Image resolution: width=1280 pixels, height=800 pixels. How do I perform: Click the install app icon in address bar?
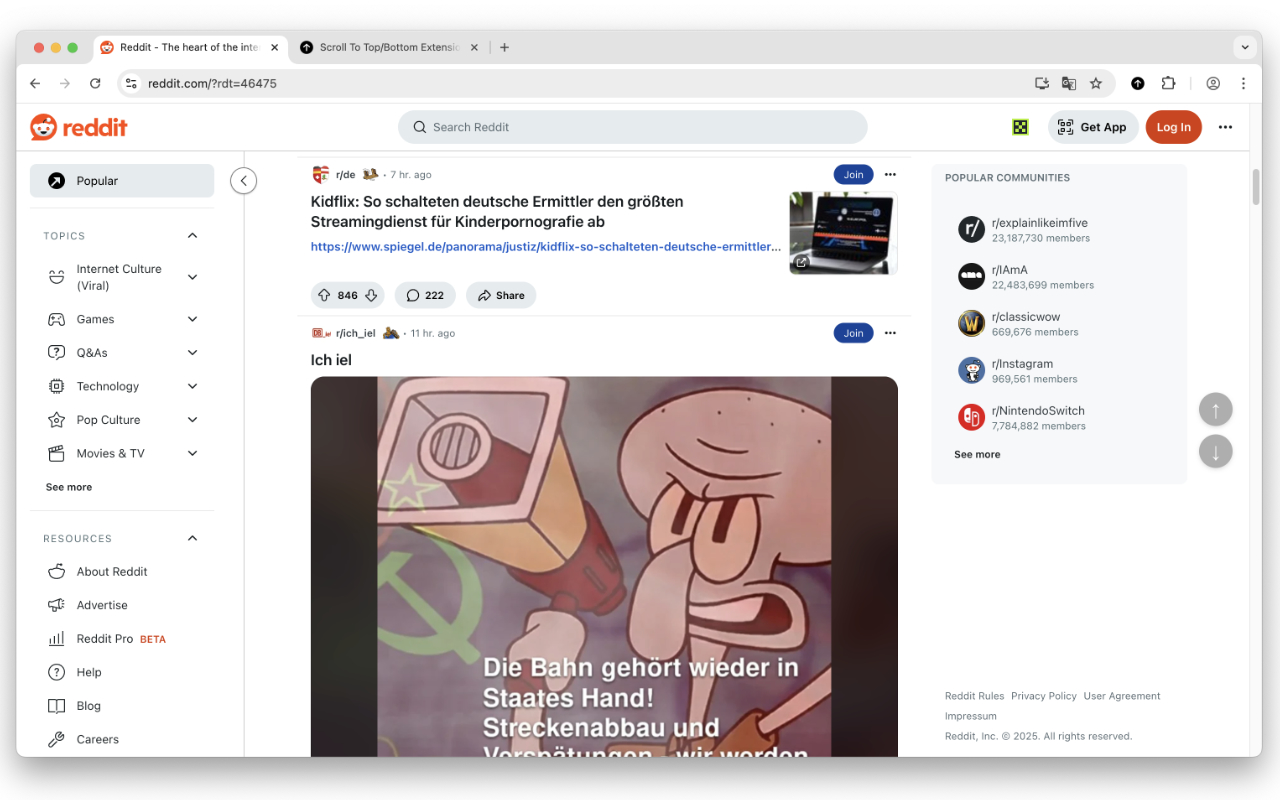pos(1042,84)
